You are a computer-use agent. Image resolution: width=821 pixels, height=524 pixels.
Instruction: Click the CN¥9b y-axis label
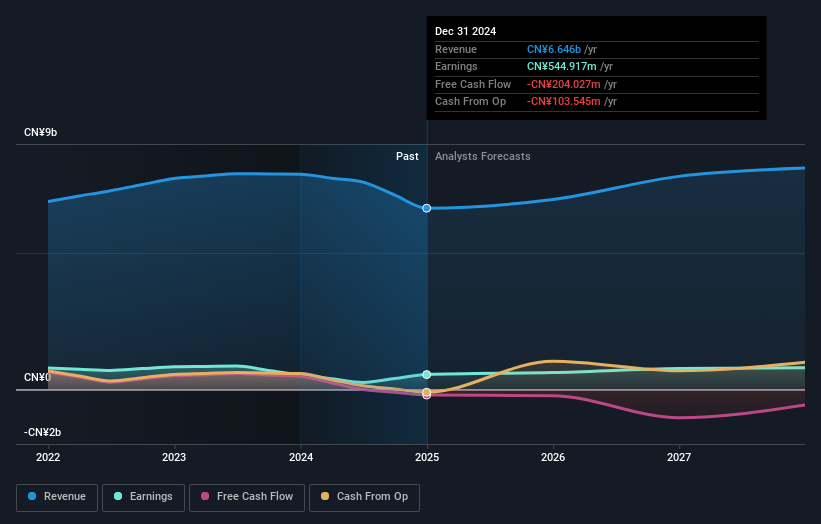40,132
